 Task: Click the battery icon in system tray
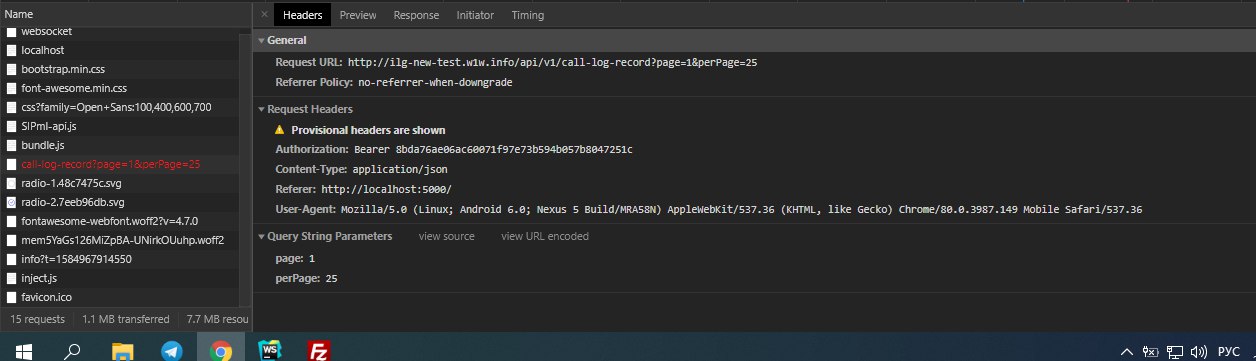[1151, 351]
